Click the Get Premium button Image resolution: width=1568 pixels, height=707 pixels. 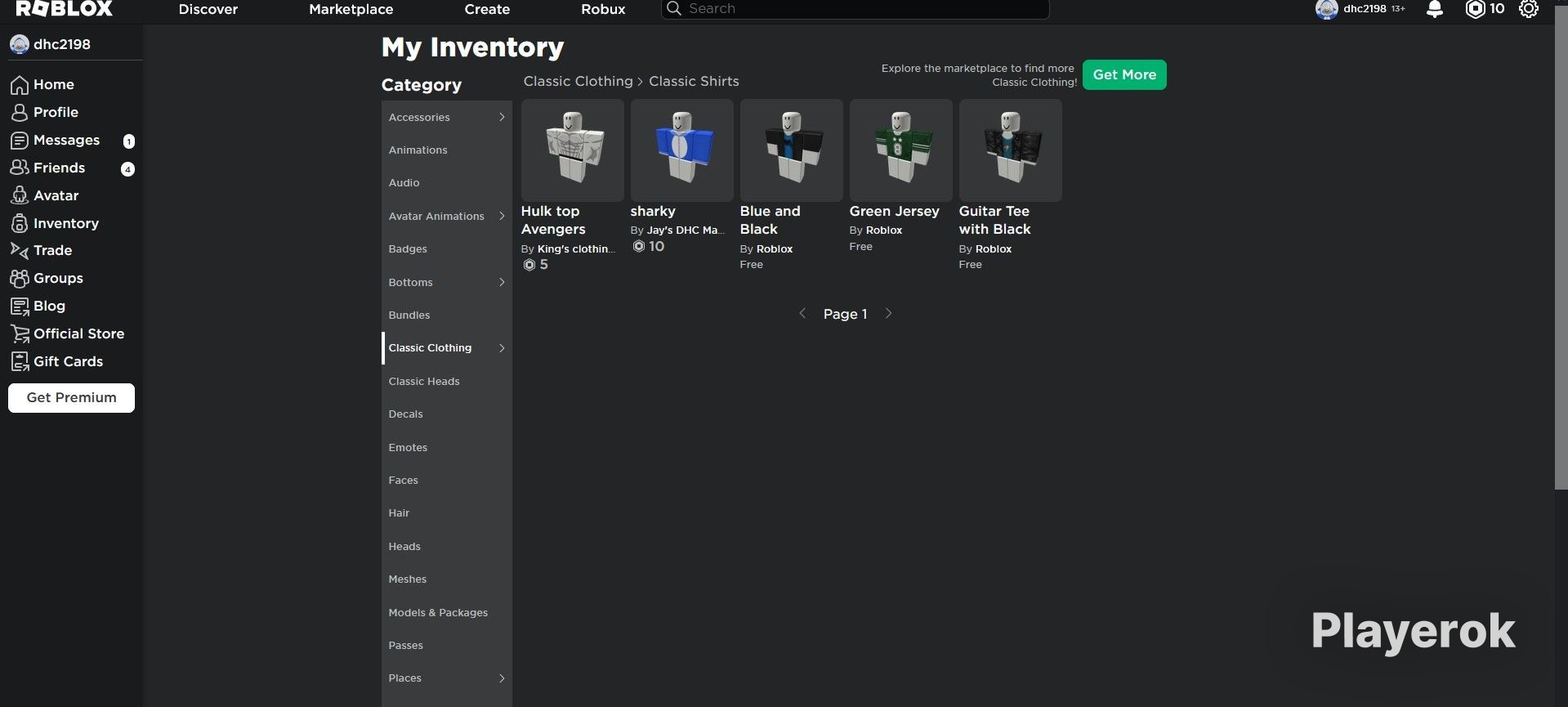(x=71, y=398)
